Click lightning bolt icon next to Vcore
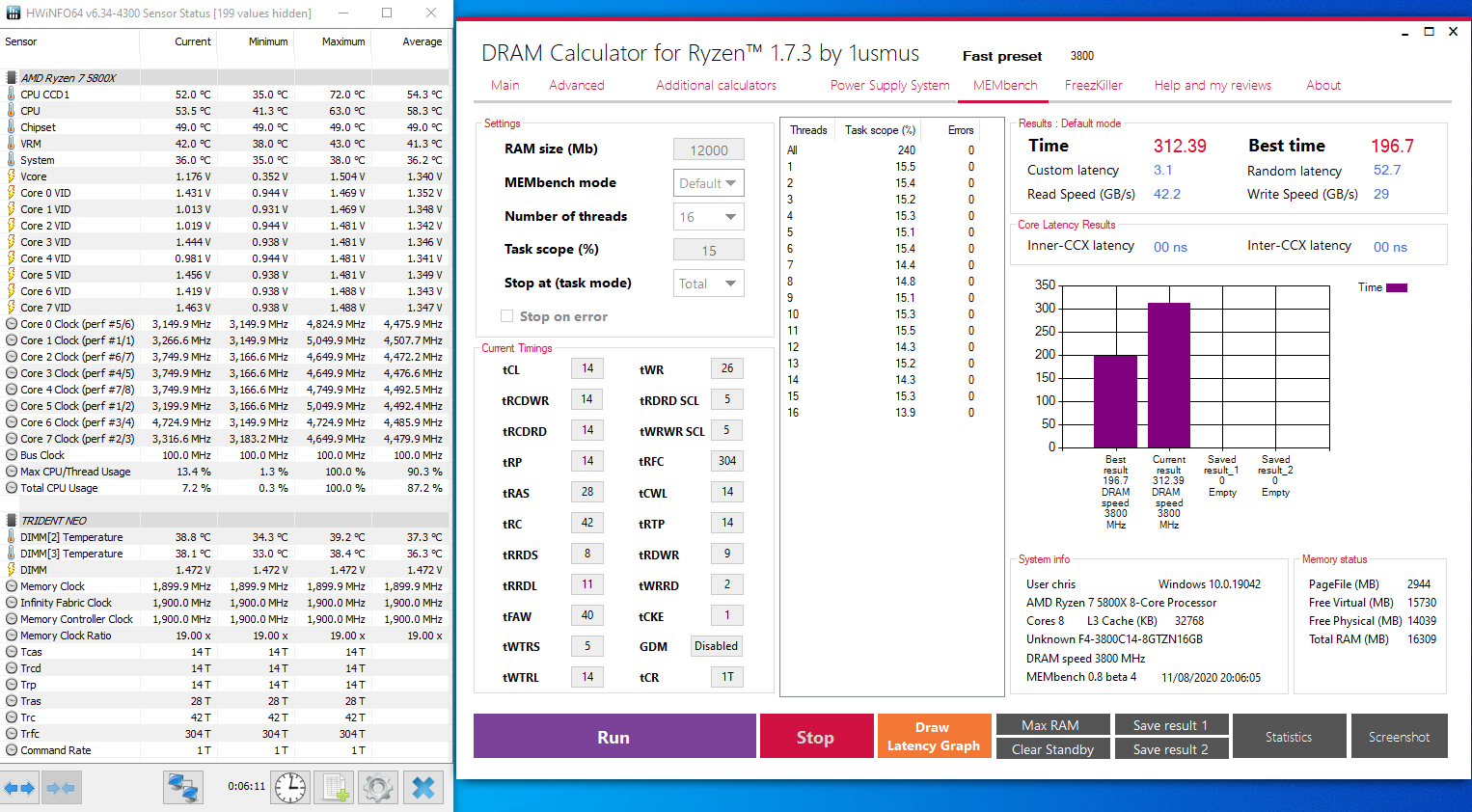This screenshot has height=812, width=1472. point(12,176)
